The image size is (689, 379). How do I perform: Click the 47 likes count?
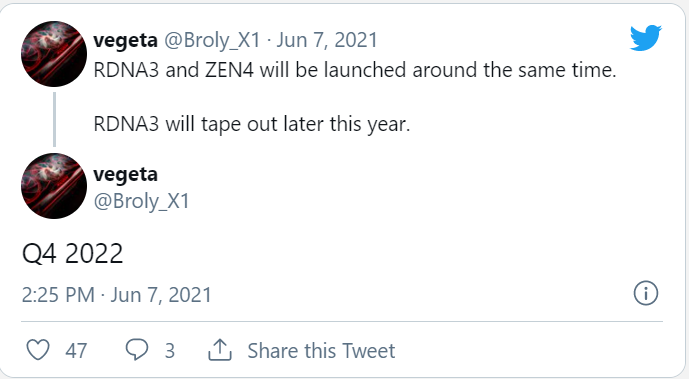pos(76,350)
